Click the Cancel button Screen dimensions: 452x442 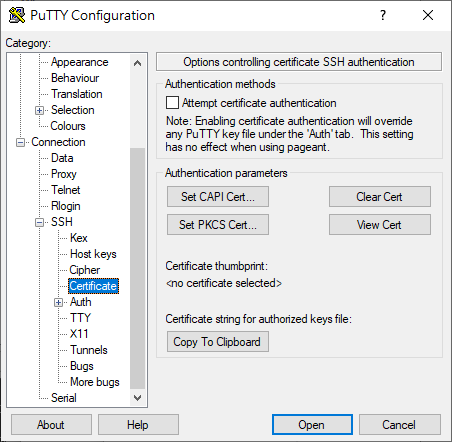[400, 425]
